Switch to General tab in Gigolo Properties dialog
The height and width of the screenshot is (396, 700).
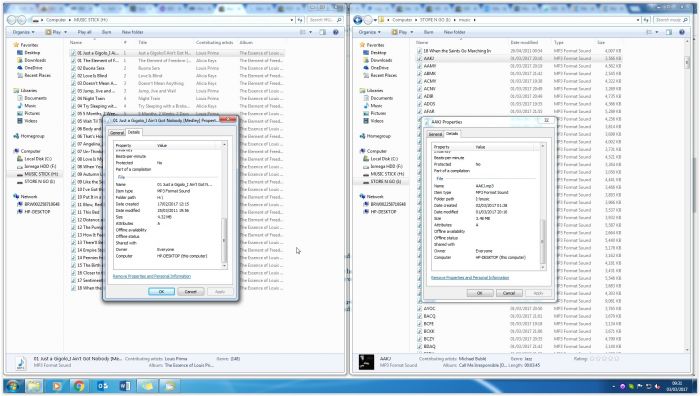[x=117, y=133]
